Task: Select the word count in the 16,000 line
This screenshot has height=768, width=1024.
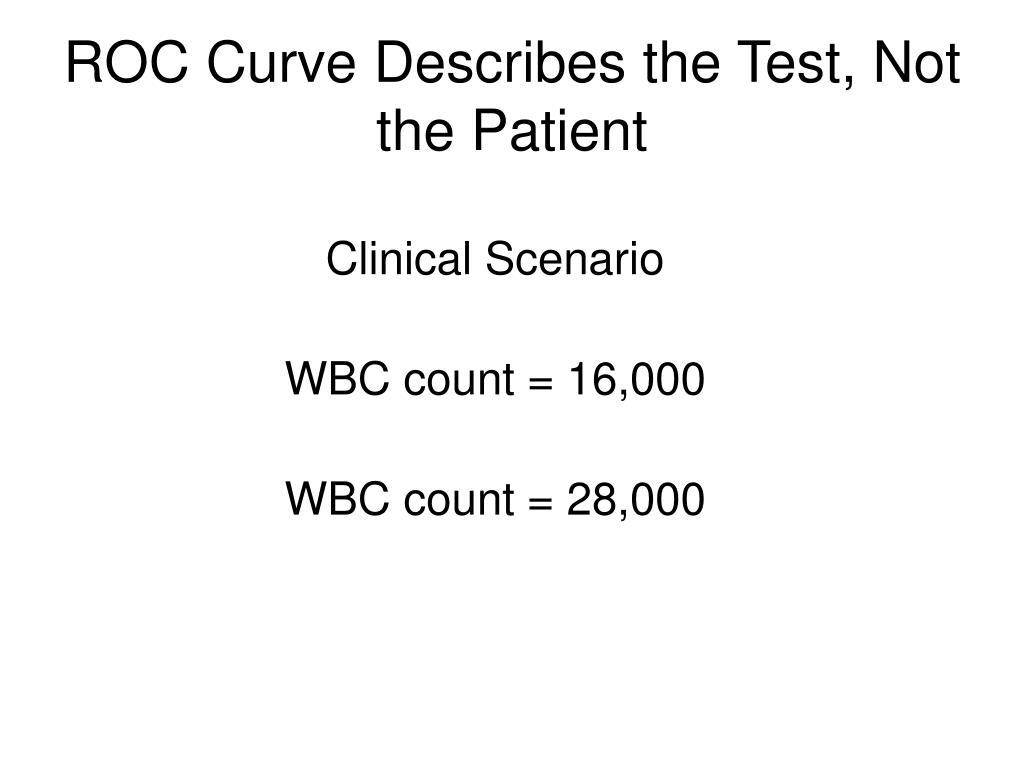Action: 459,381
